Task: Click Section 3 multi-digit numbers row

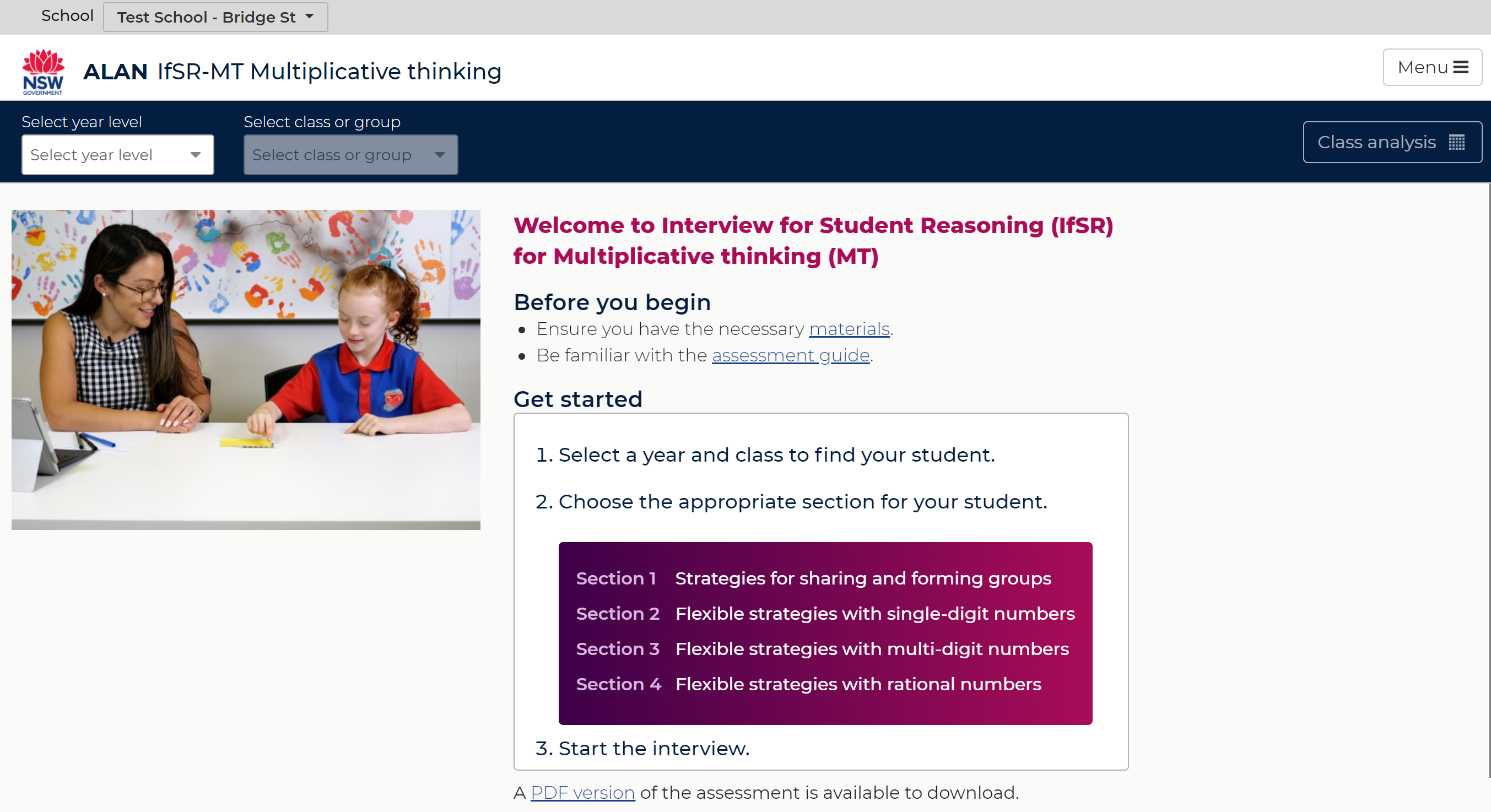Action: (822, 649)
